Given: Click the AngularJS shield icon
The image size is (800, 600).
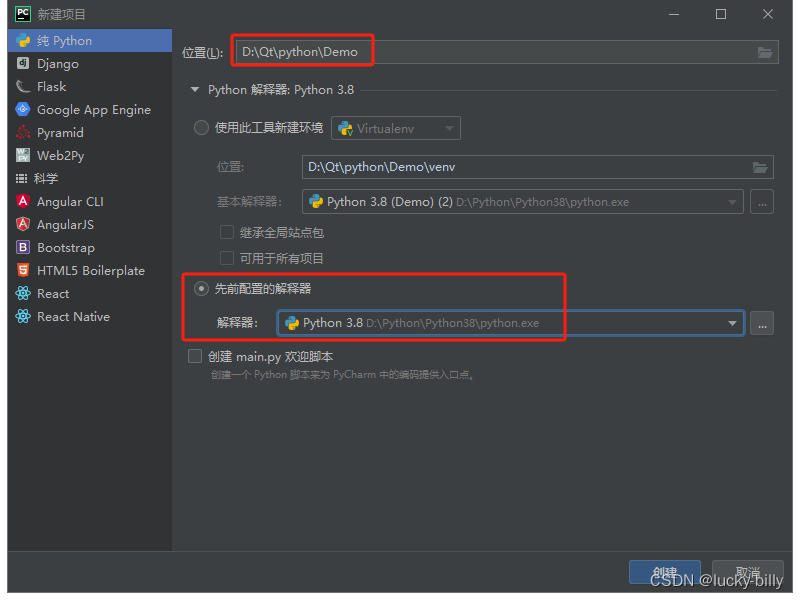Looking at the screenshot, I should coord(23,224).
